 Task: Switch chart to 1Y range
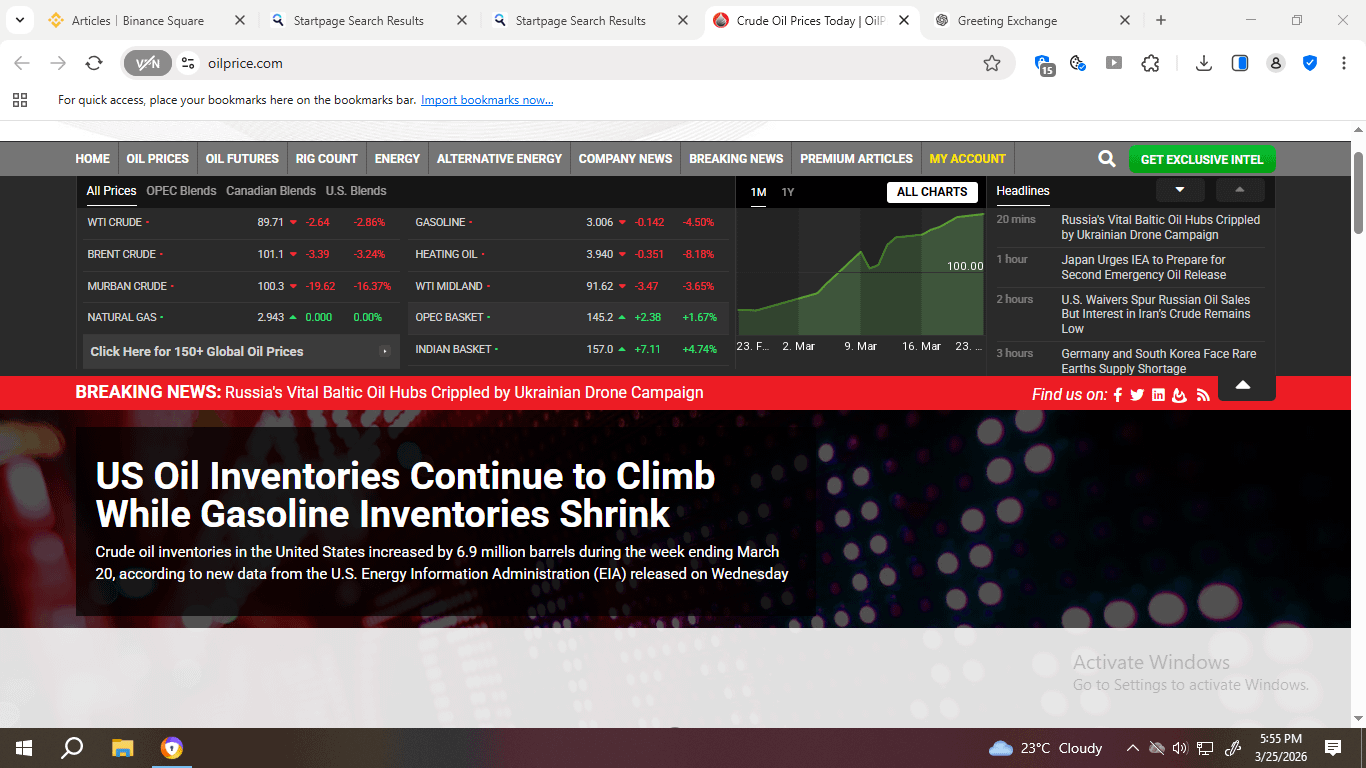[x=788, y=192]
